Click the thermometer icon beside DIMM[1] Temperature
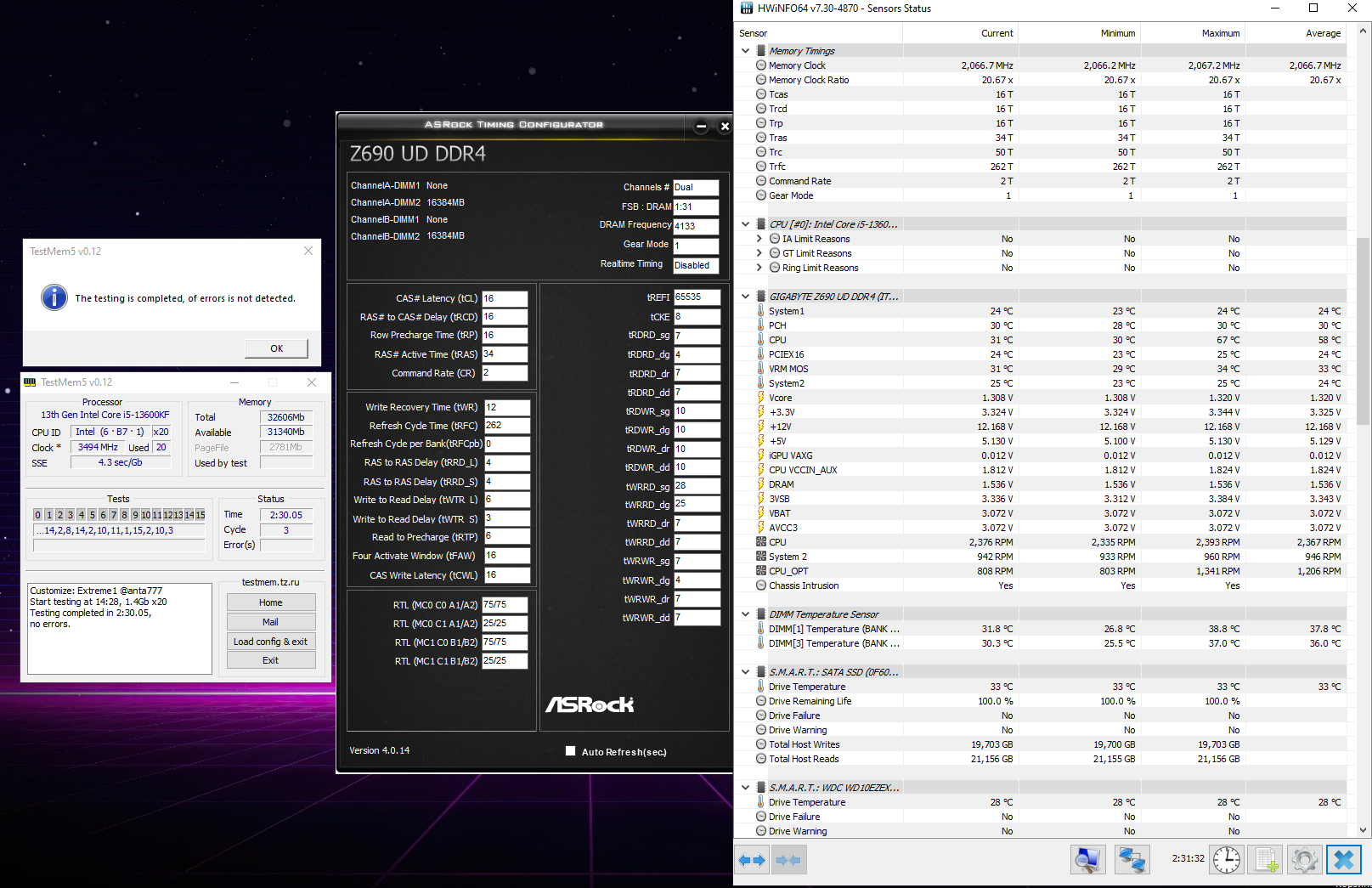The height and width of the screenshot is (888, 1372). (761, 629)
